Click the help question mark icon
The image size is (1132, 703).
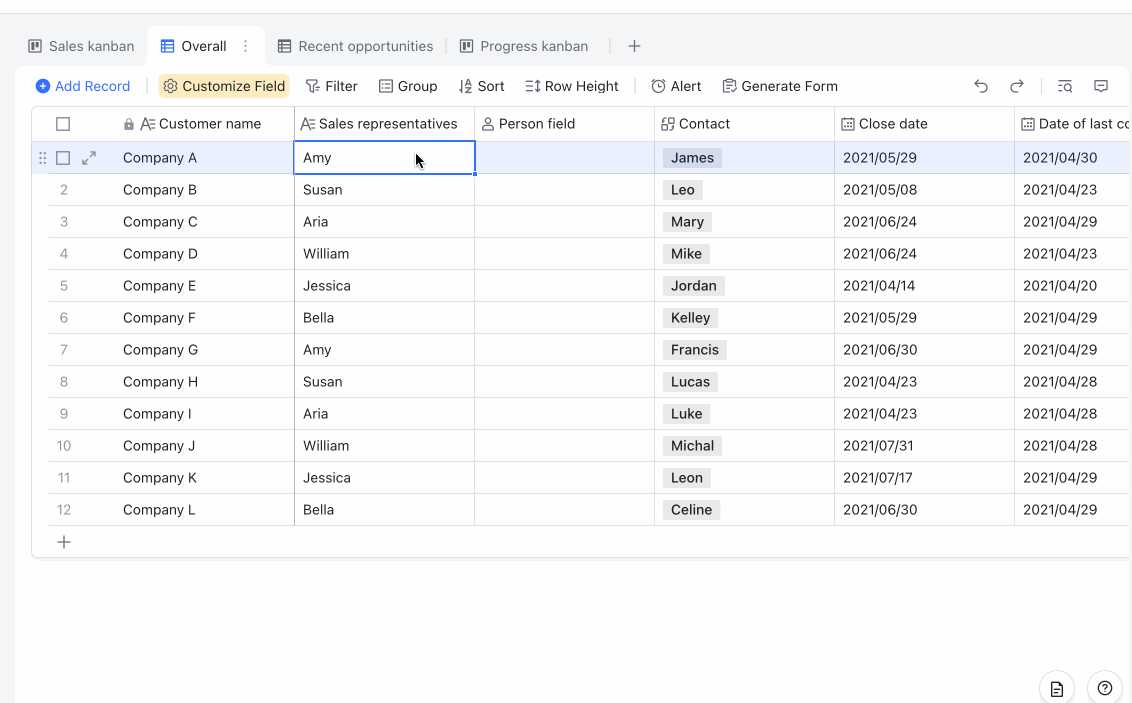click(1105, 688)
